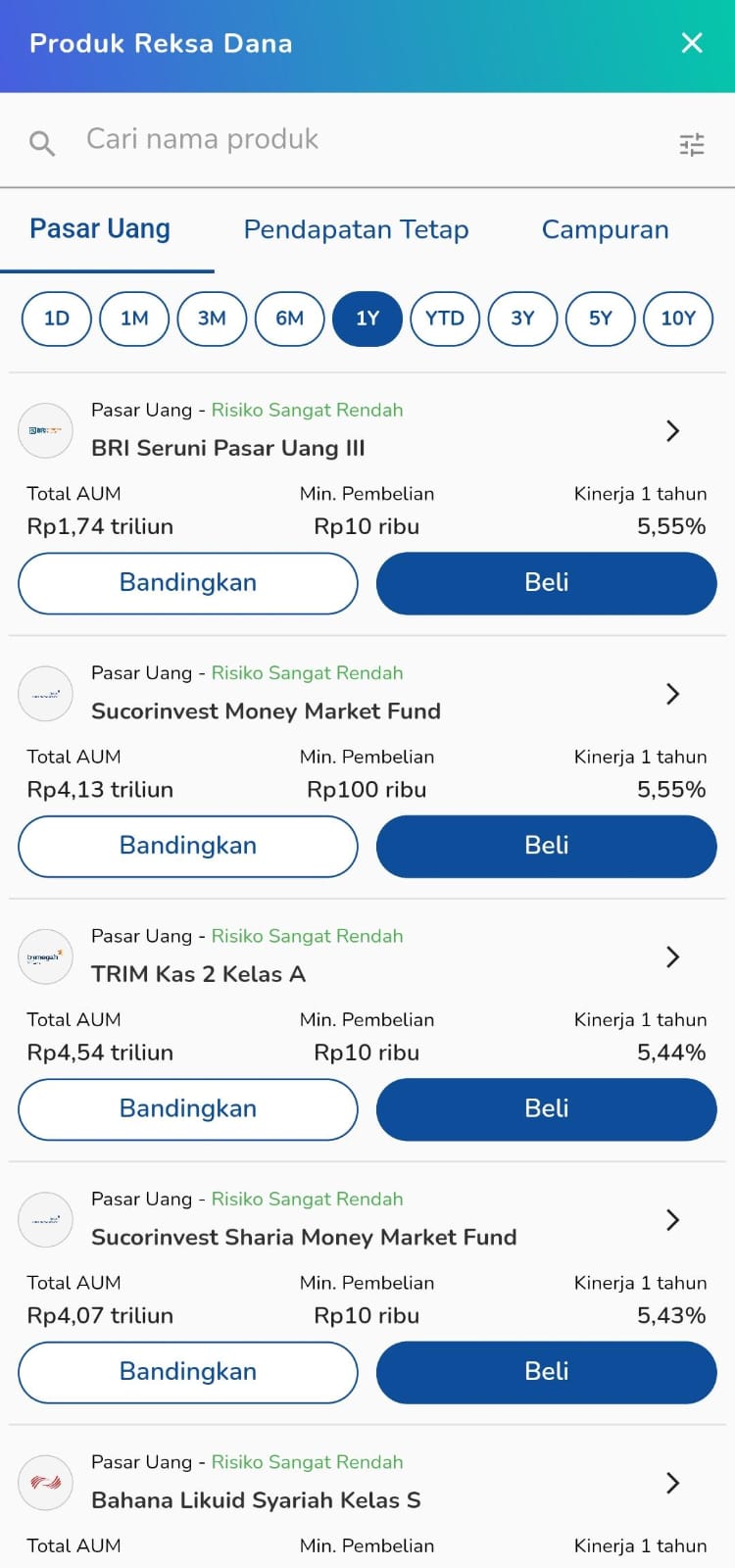Tap the search magnifier icon
This screenshot has width=735, height=1568.
click(x=42, y=144)
